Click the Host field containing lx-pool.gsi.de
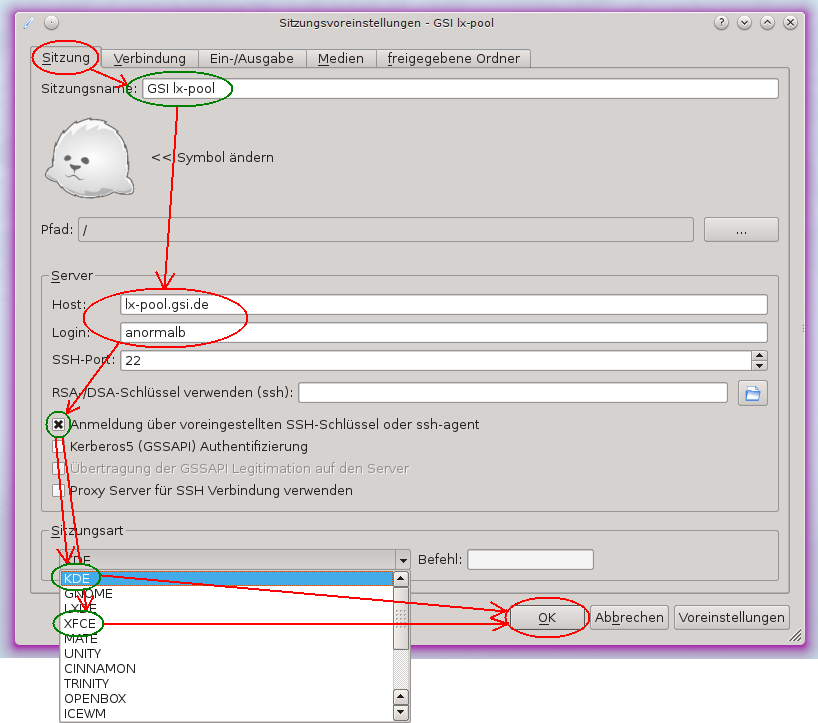Image resolution: width=818 pixels, height=723 pixels. click(443, 305)
